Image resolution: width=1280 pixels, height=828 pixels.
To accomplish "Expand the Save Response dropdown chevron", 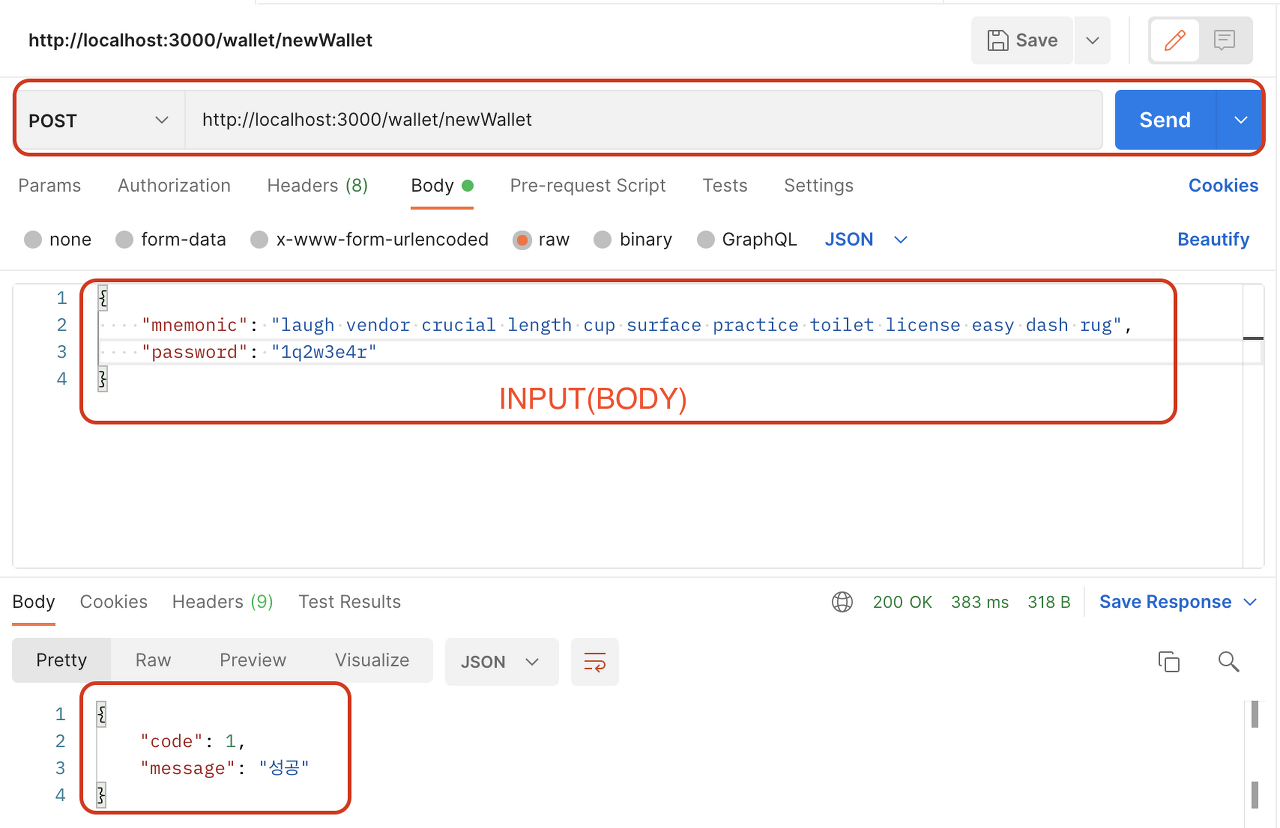I will [1250, 602].
